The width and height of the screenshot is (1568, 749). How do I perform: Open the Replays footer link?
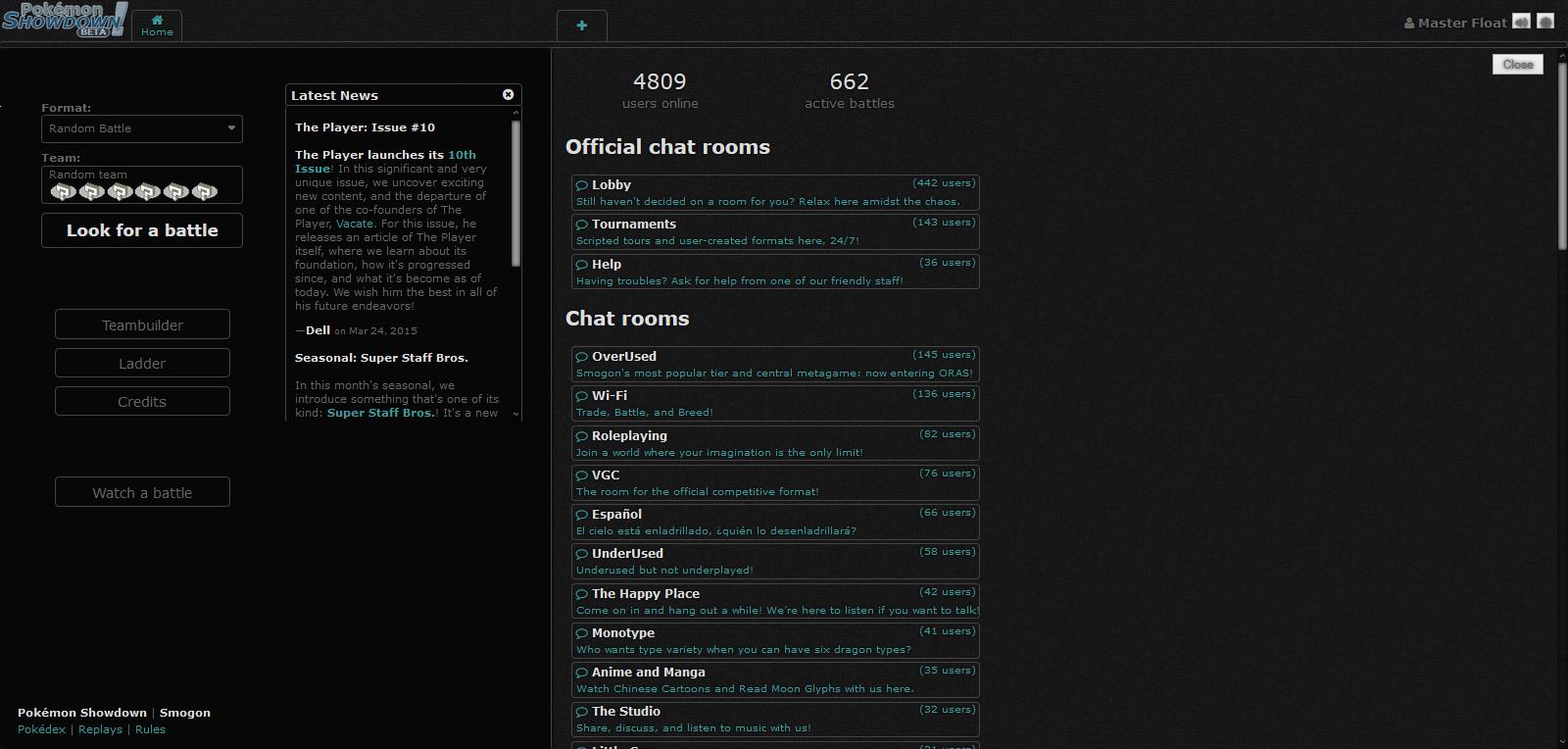pos(100,729)
